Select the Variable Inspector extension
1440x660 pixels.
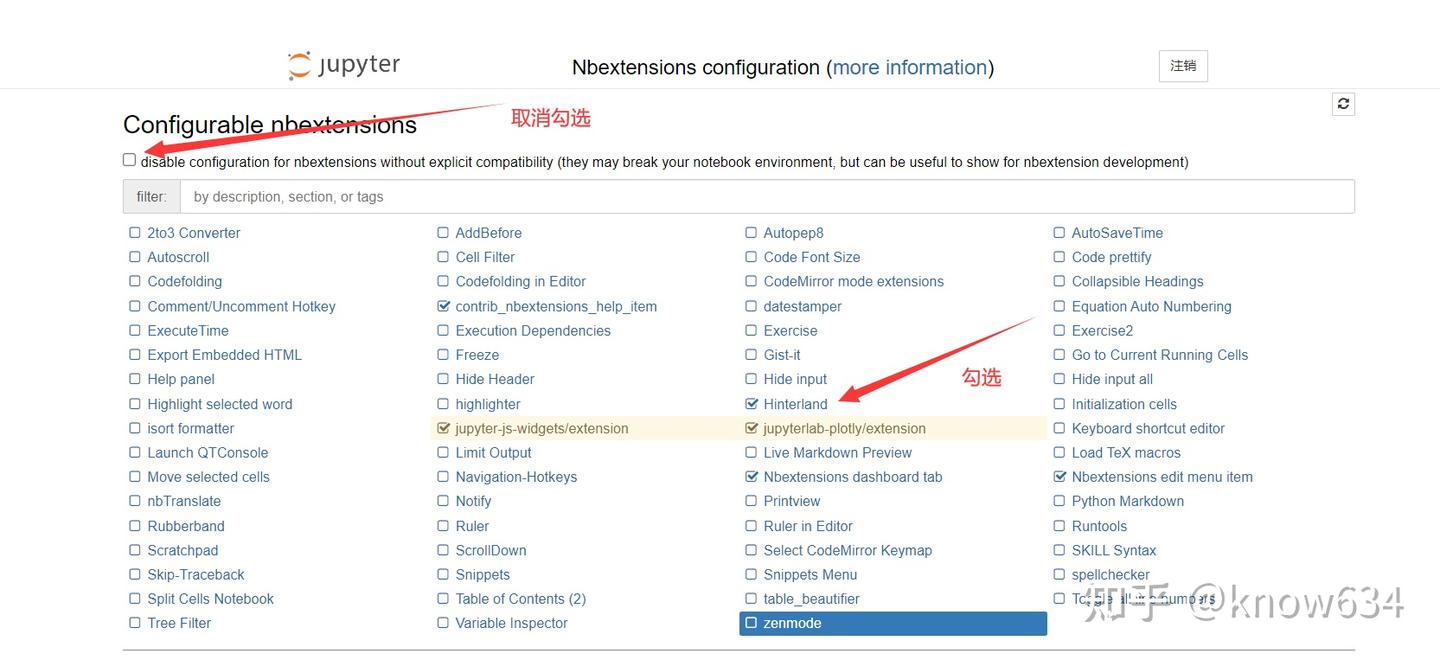(x=511, y=623)
